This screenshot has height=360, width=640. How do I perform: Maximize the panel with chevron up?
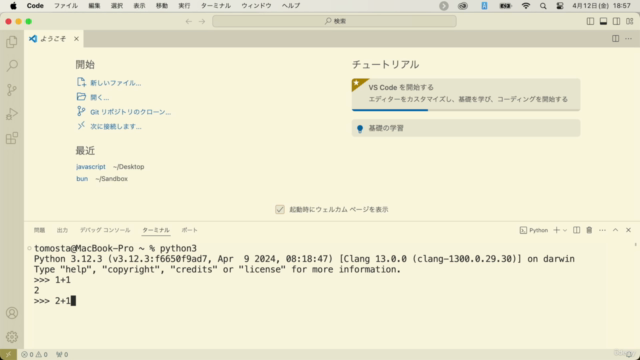point(616,230)
